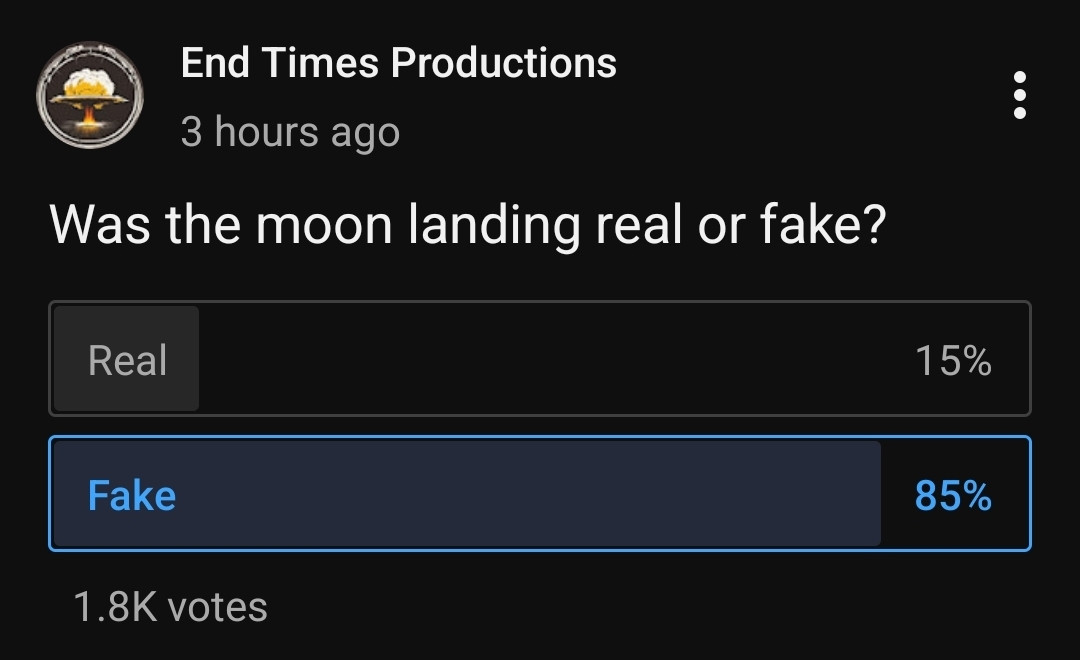
Task: Click the word "Productions" in the channel name
Action: click(x=503, y=63)
